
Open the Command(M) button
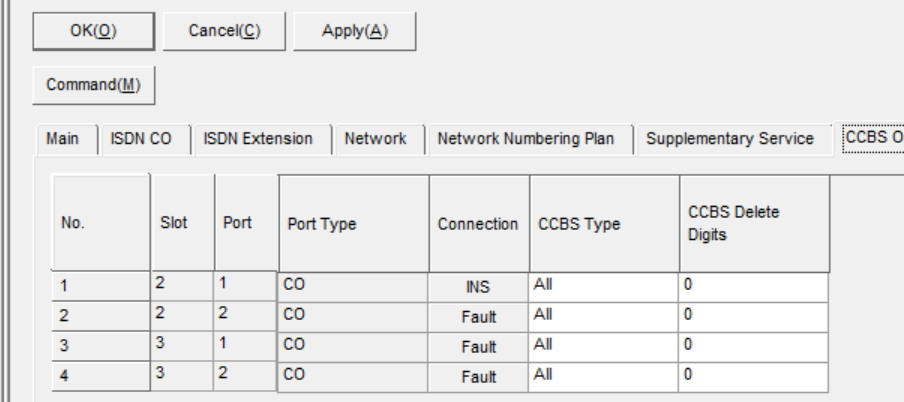pos(93,85)
